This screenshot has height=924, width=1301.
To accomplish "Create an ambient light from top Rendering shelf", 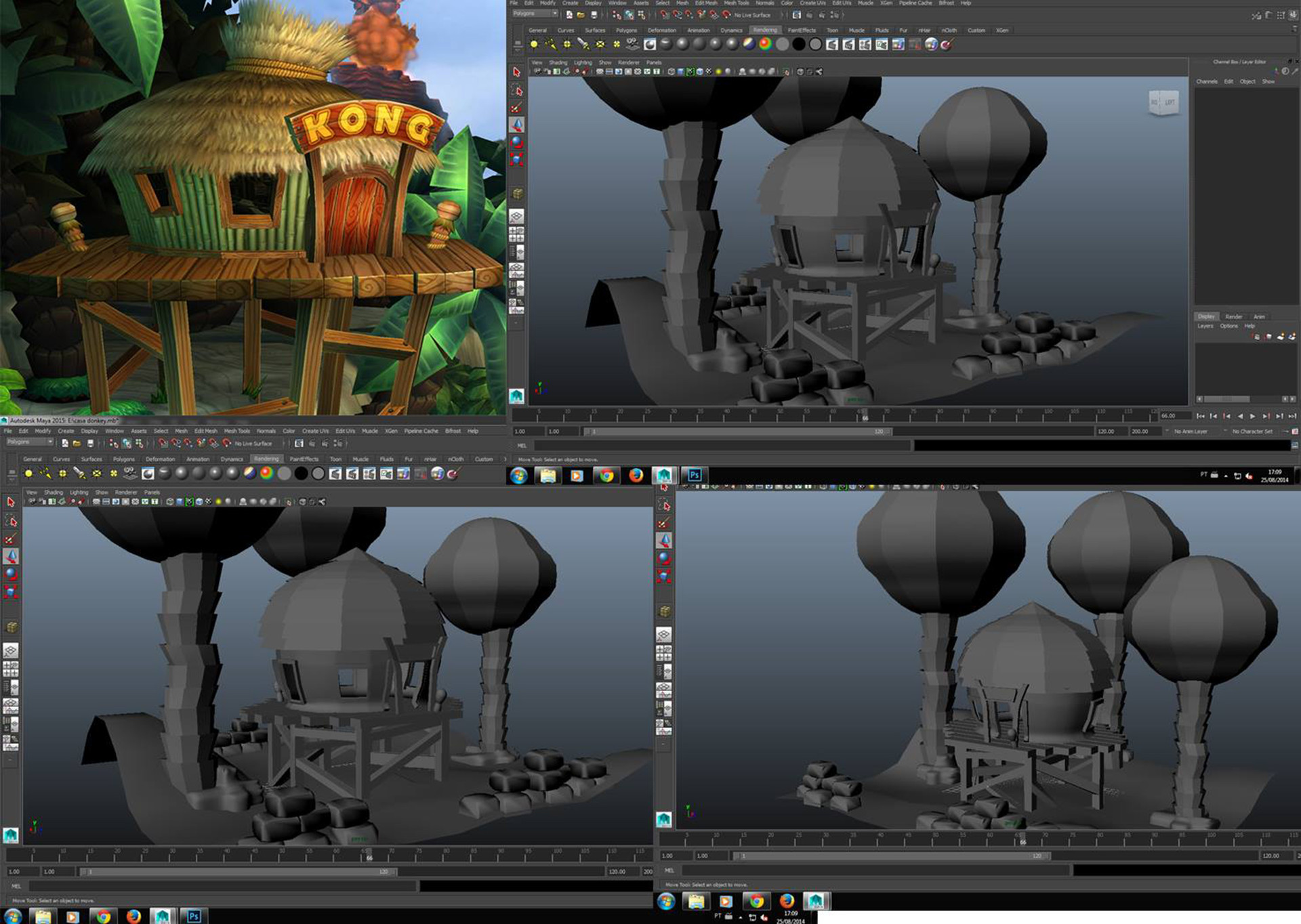I will (x=534, y=44).
